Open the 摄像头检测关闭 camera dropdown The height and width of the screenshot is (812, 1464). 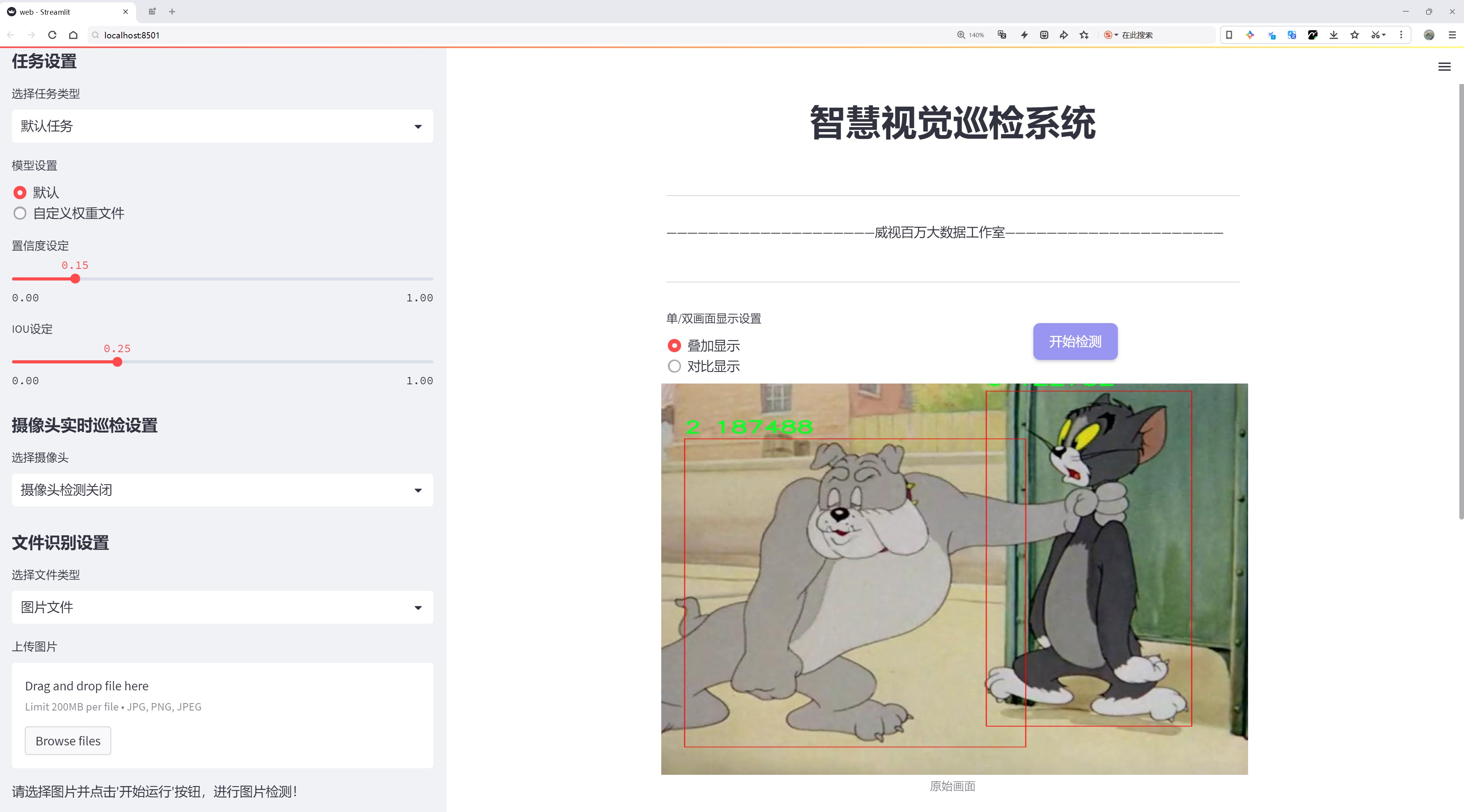pos(222,490)
